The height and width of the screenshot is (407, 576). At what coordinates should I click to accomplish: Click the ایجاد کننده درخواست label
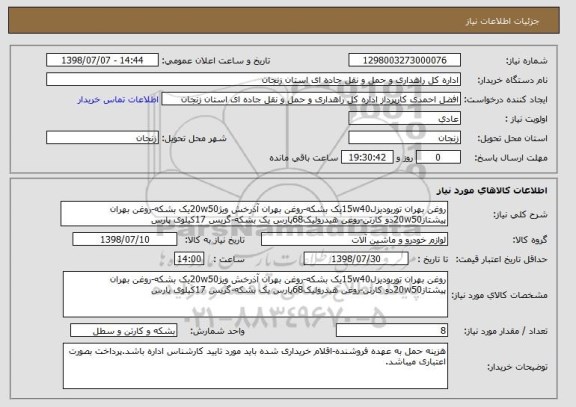[x=506, y=100]
